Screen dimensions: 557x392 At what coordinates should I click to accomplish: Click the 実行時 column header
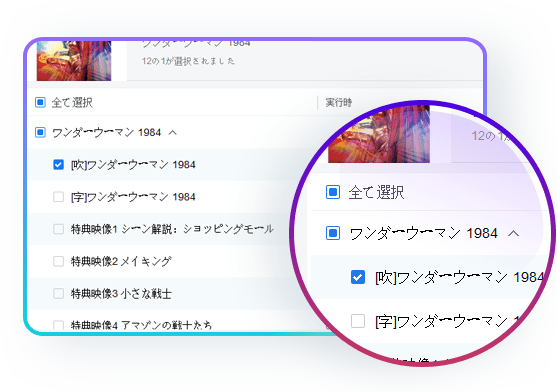[339, 103]
